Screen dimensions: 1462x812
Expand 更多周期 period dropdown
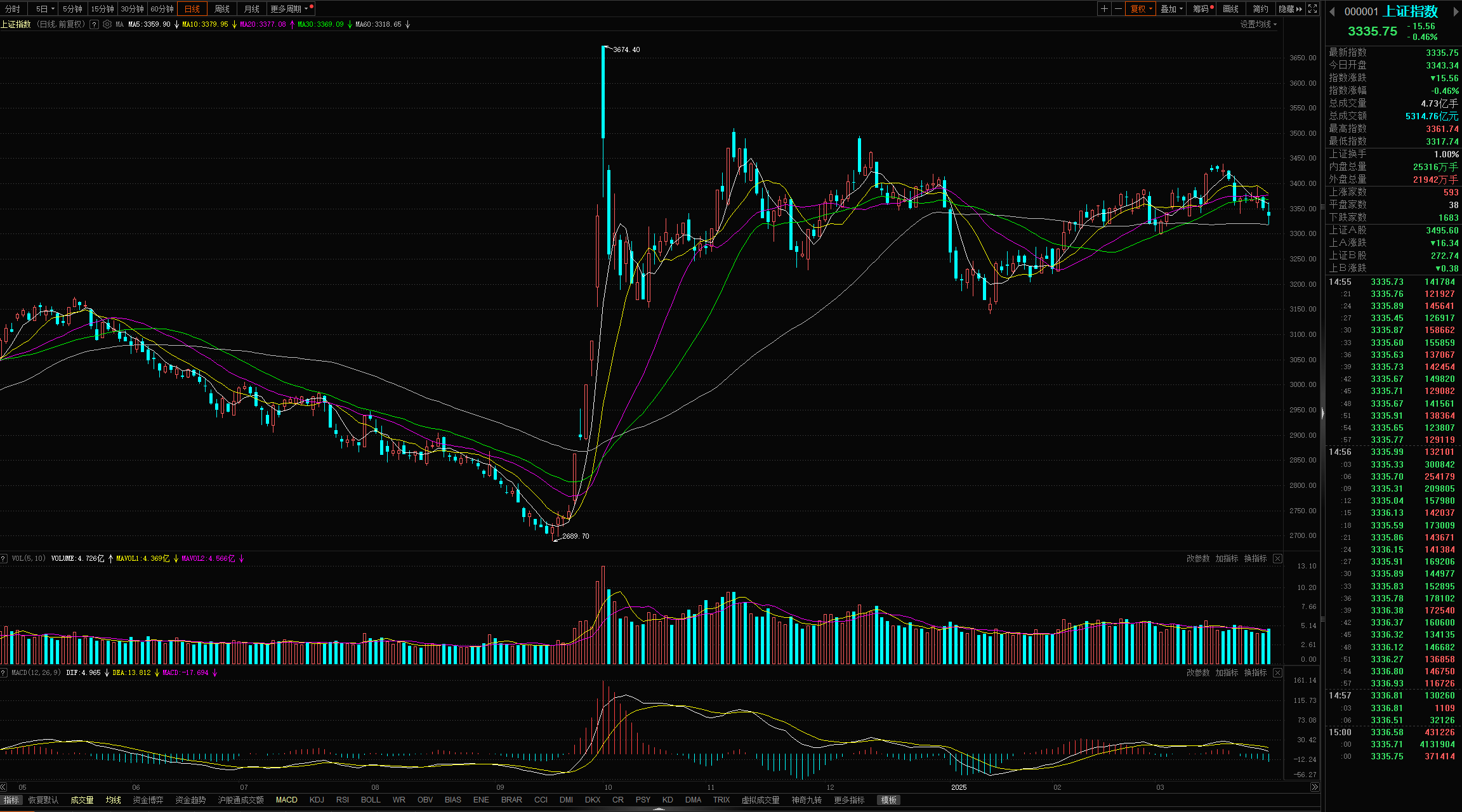pyautogui.click(x=289, y=9)
